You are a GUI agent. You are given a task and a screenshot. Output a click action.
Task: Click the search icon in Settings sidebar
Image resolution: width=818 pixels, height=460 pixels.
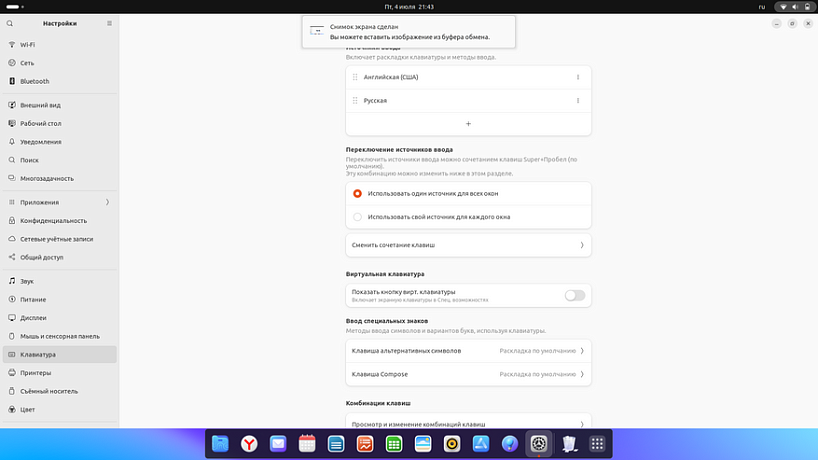point(12,23)
